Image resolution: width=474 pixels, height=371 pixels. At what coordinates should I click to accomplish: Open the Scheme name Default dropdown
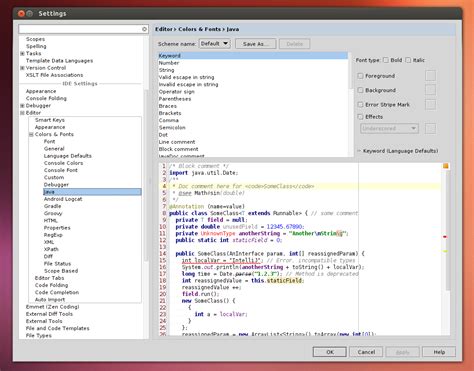click(214, 44)
